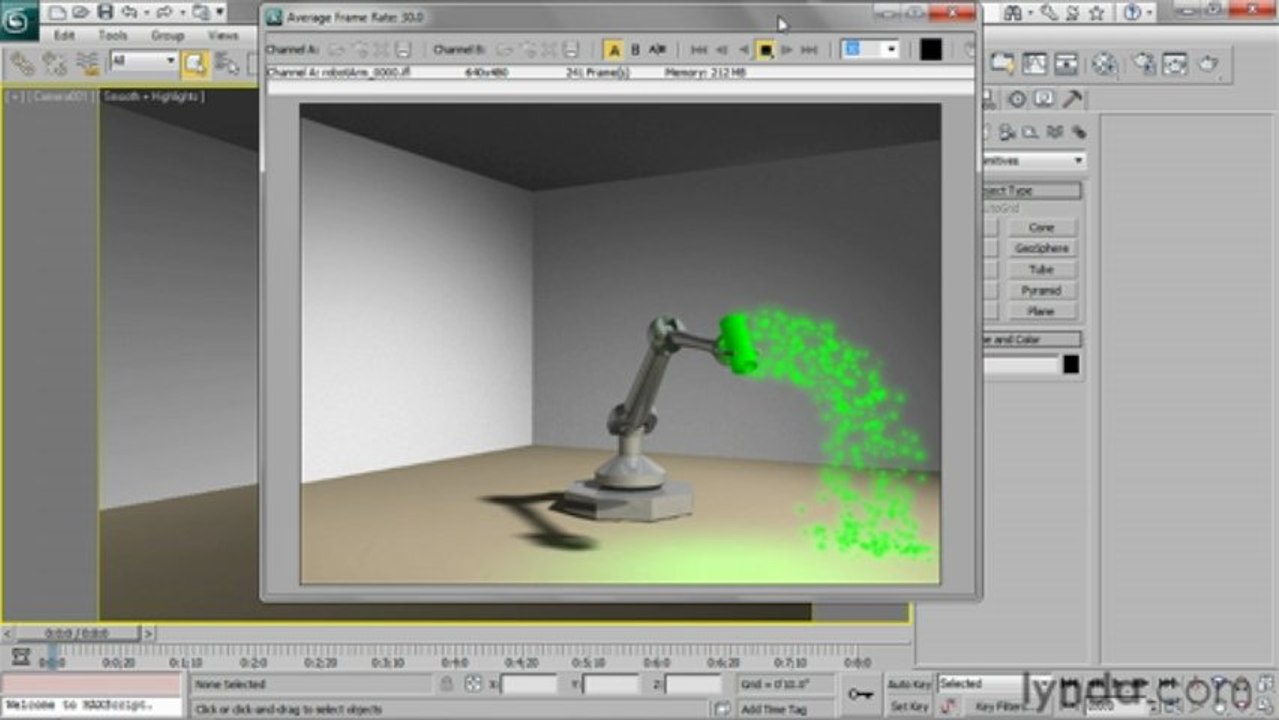Screen dimensions: 1279x720
Task: Toggle the Absolute/Offset transform type-in icon
Action: point(473,684)
